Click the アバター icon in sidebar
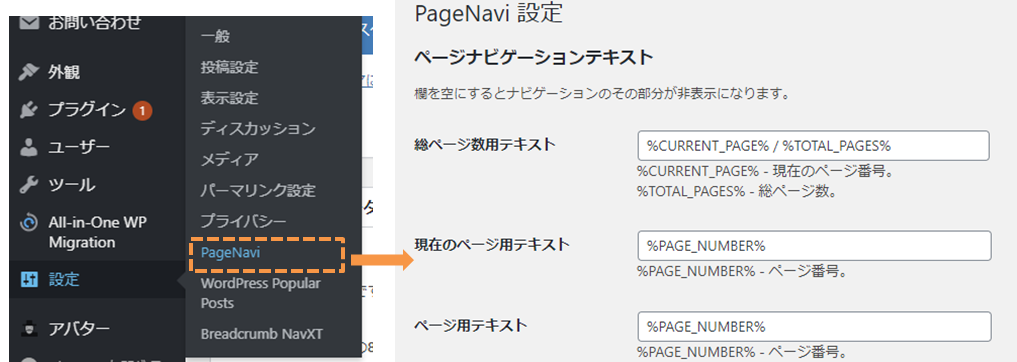 click(x=29, y=328)
